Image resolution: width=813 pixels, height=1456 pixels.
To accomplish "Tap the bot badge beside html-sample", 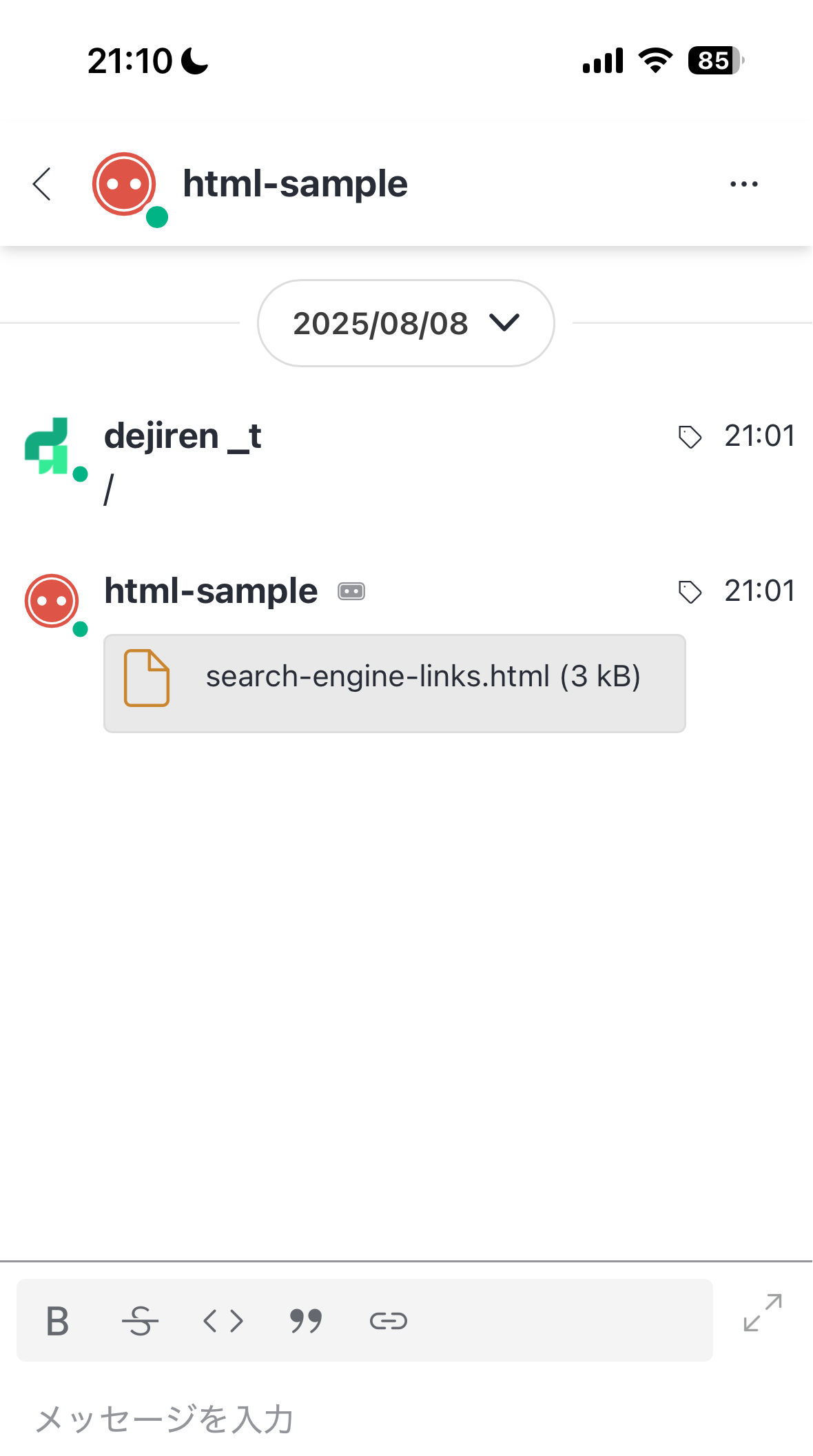I will [351, 591].
